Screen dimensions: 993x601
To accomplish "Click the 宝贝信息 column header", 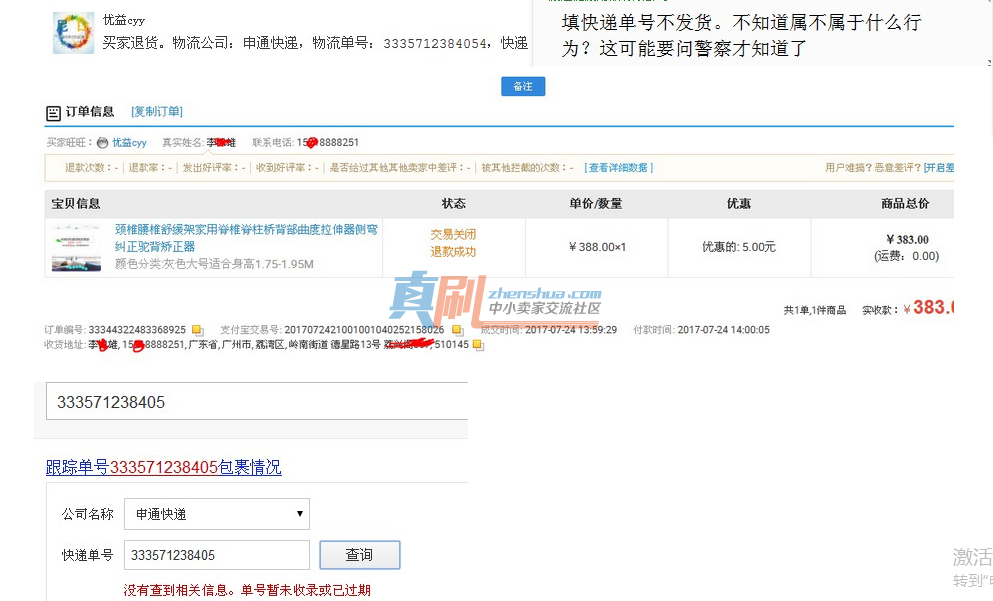I will [x=76, y=203].
